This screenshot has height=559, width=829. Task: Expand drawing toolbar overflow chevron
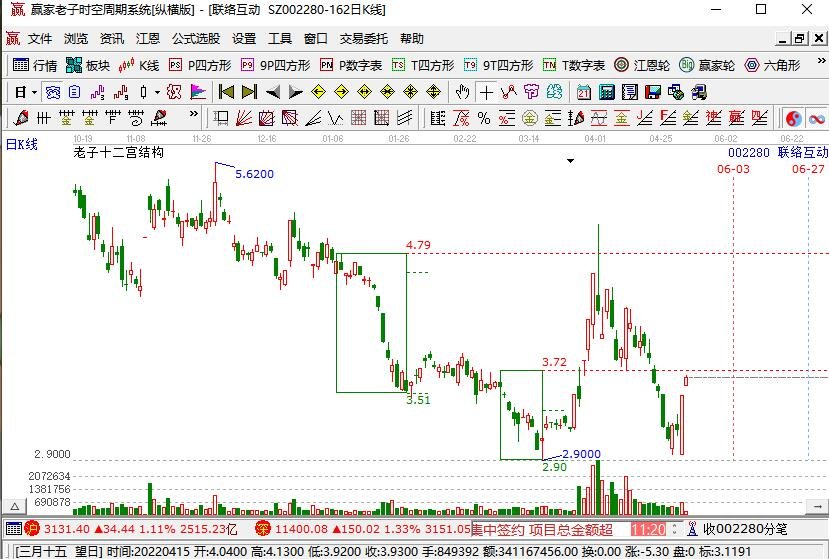pos(194,113)
